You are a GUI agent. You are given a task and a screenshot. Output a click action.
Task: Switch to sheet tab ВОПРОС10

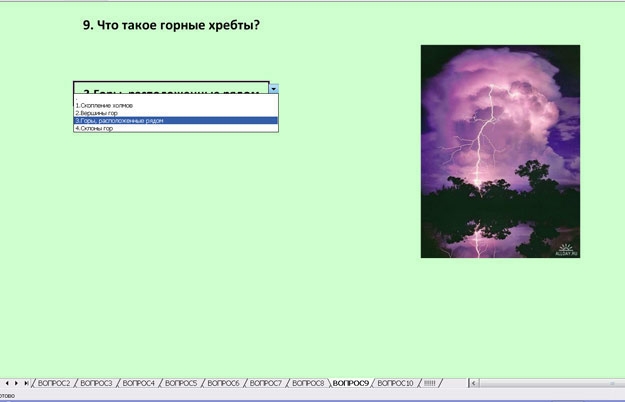(395, 383)
